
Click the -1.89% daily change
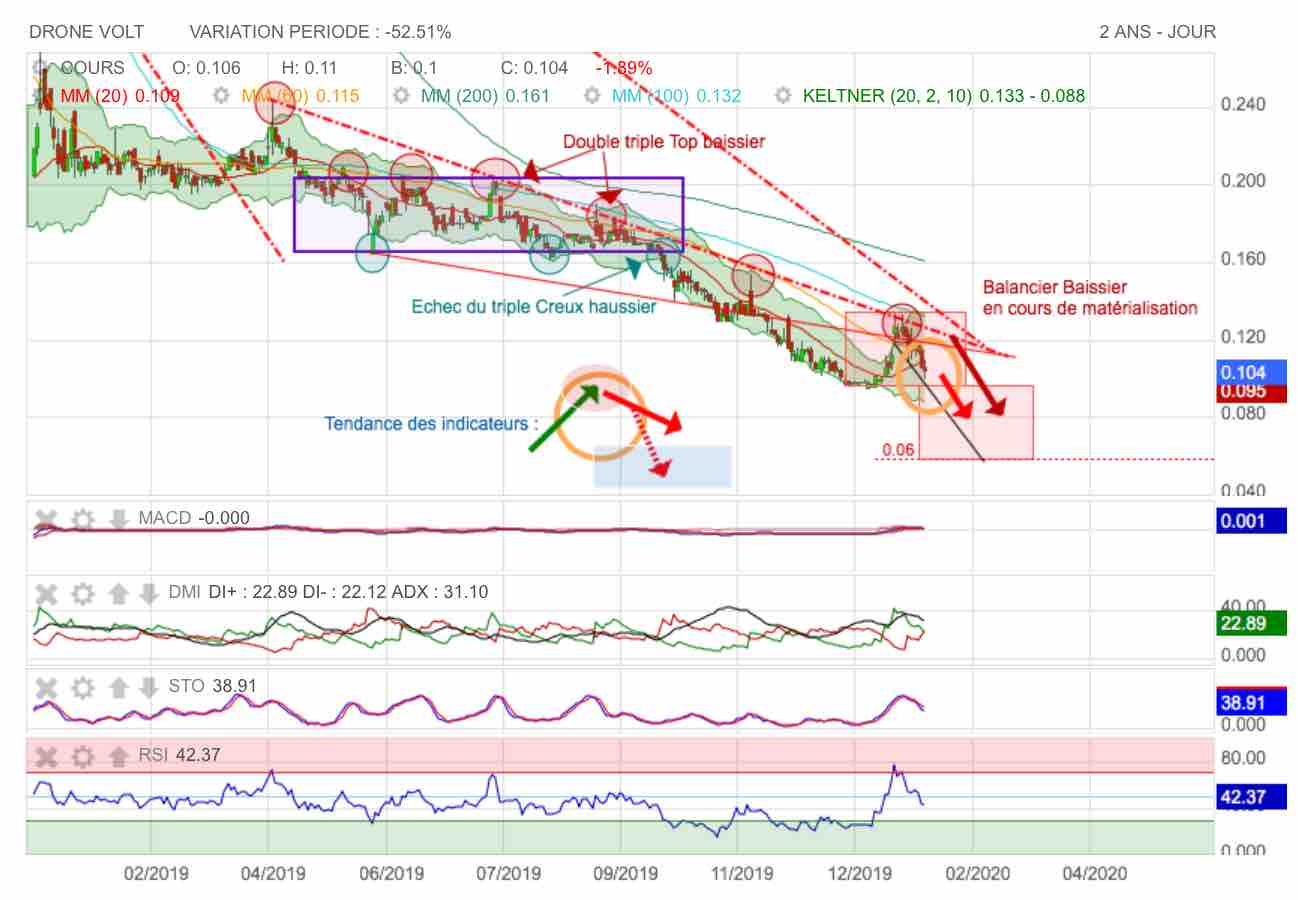click(x=624, y=68)
